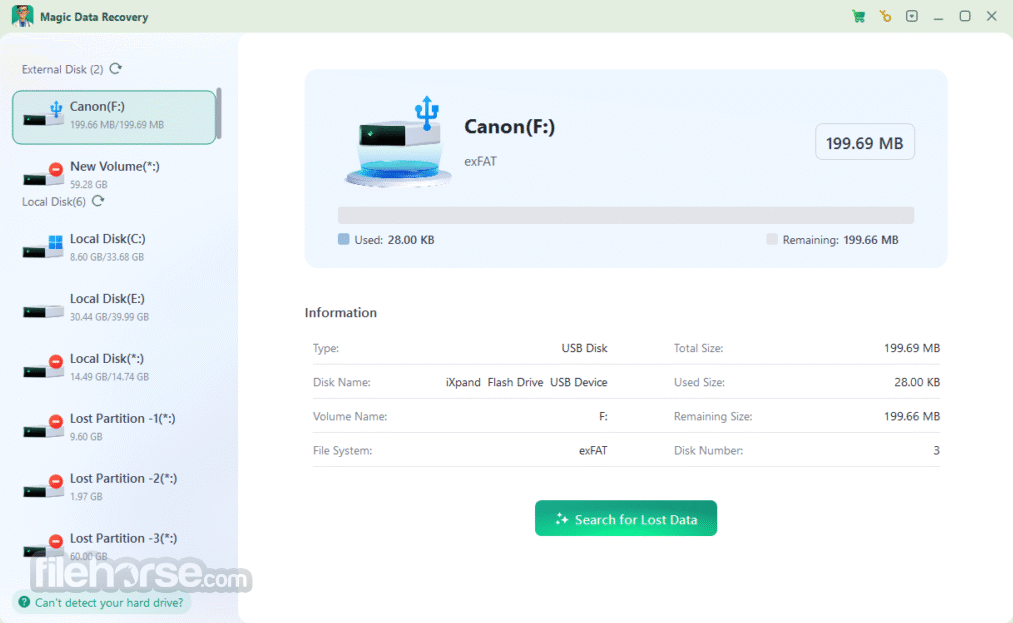The width and height of the screenshot is (1013, 623).
Task: Close the Magic Data Recovery window
Action: tap(992, 16)
